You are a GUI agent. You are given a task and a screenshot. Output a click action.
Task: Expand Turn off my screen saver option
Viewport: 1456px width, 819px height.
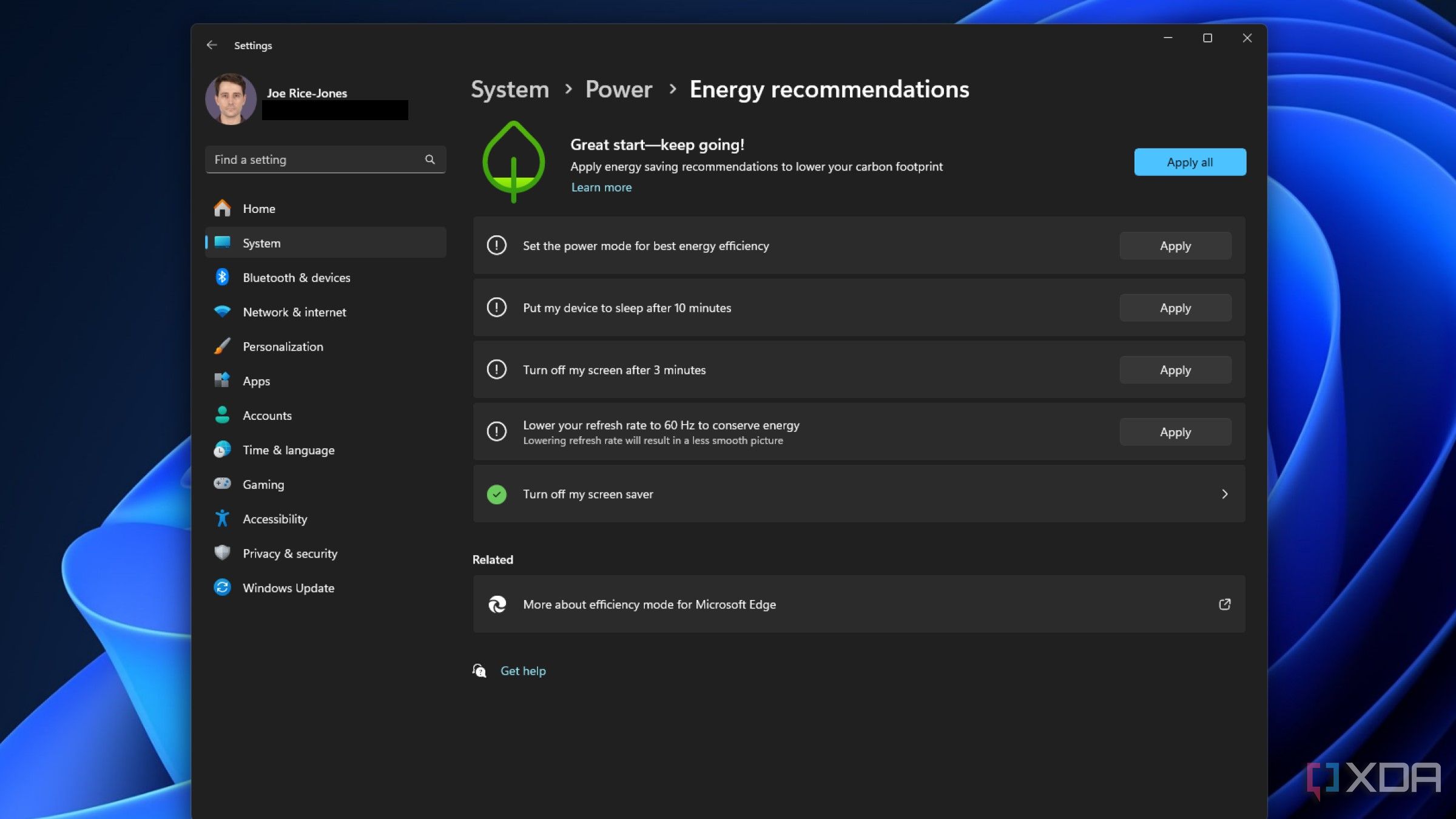[x=1224, y=494]
